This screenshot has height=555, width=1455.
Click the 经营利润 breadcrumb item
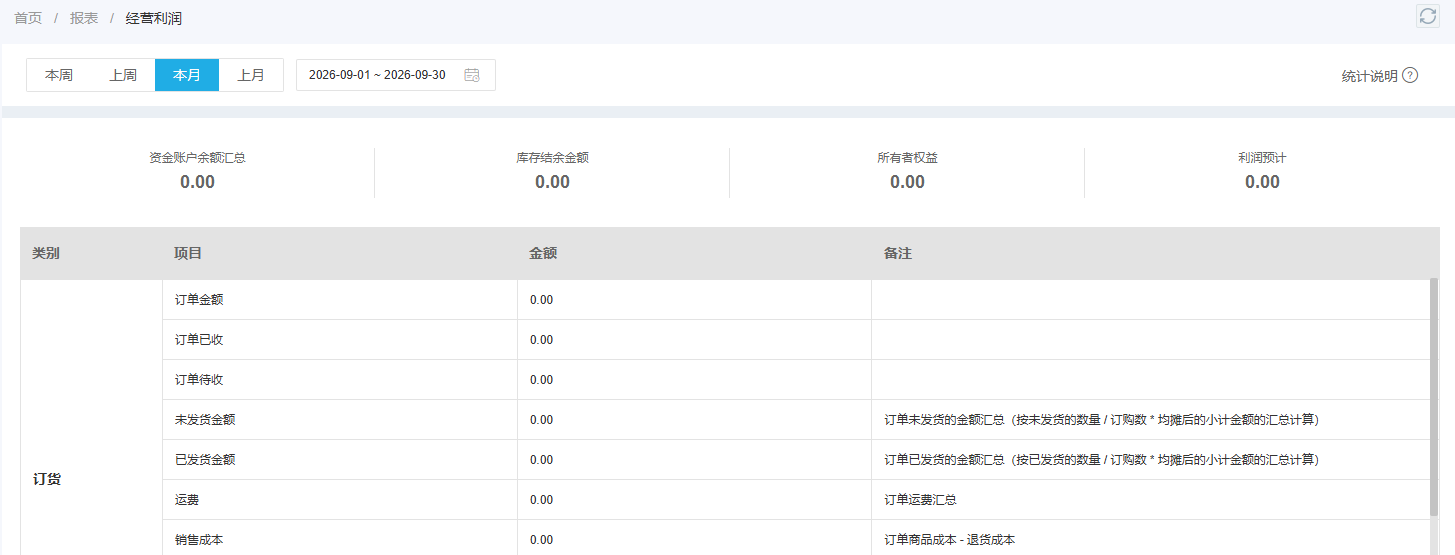coord(154,18)
